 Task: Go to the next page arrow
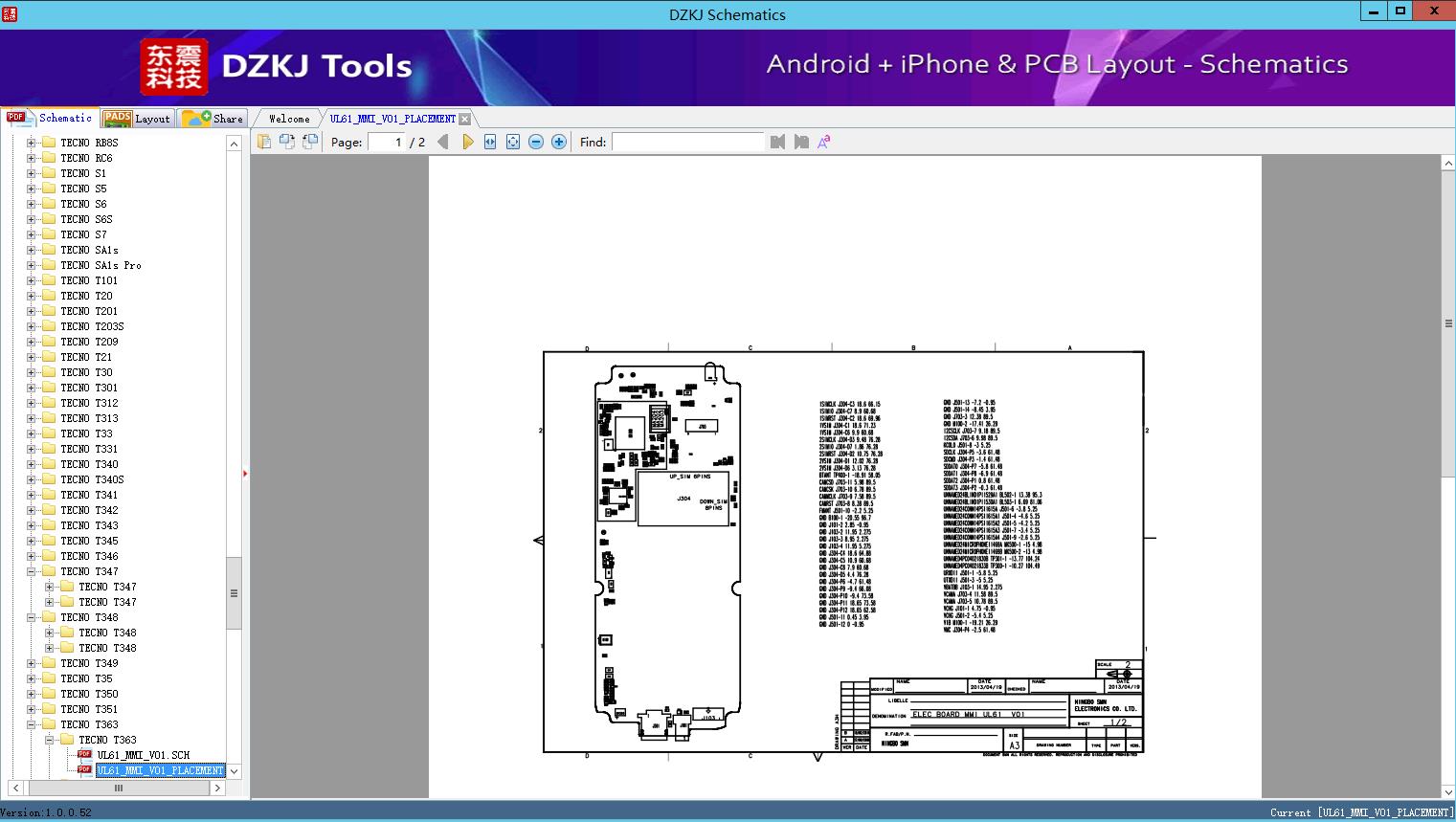(x=468, y=142)
